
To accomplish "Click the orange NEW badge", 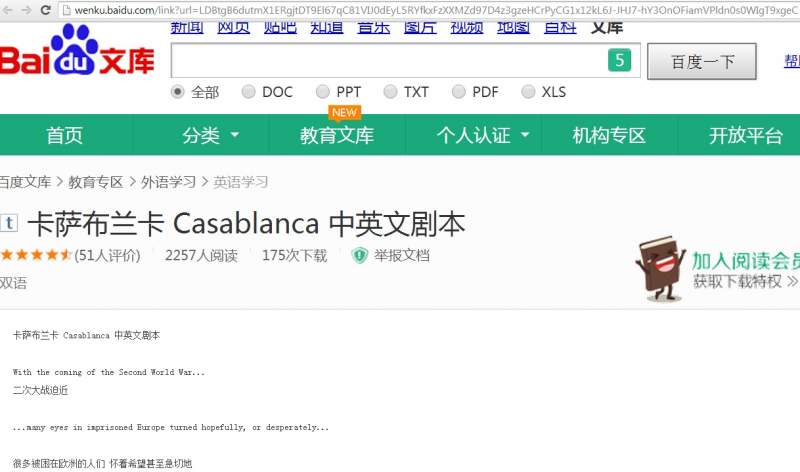I will click(344, 113).
